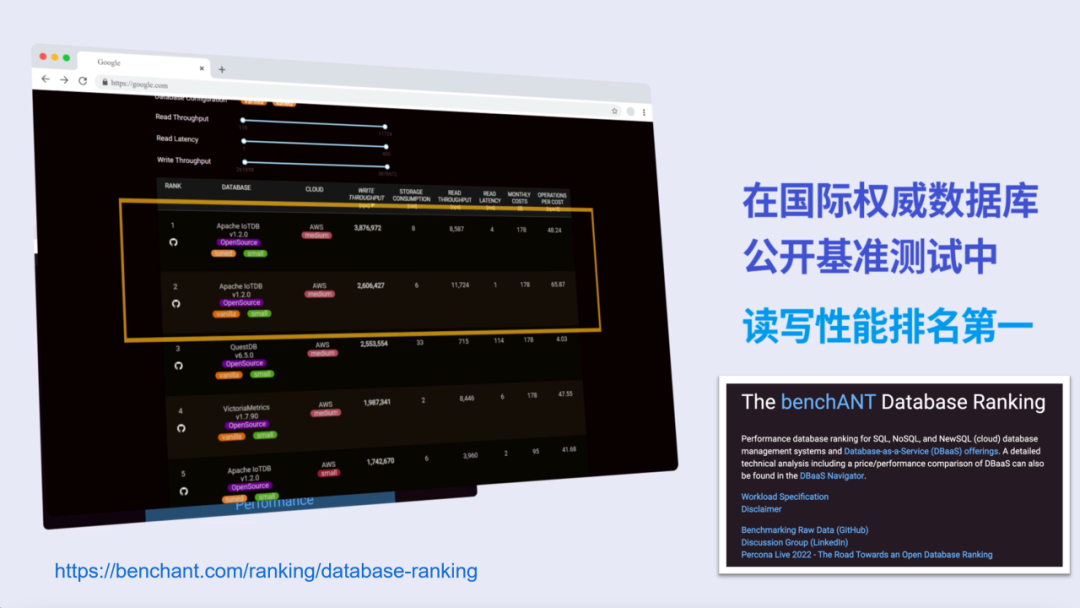Open GitHub icon for rank 1 Apache IoTDB
This screenshot has width=1080, height=608.
click(x=174, y=242)
